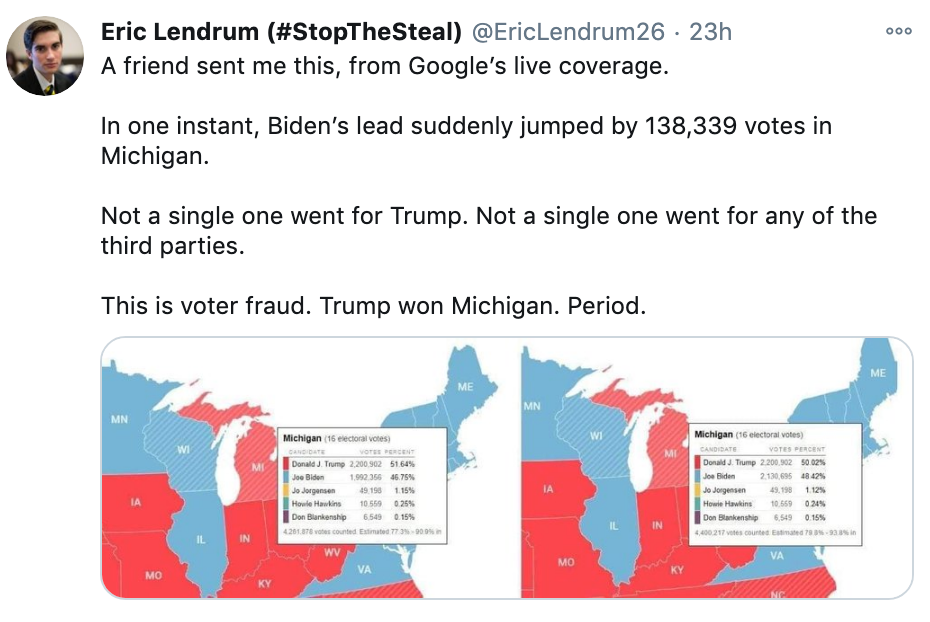
Task: Open the right Michigan map image
Action: 716,468
